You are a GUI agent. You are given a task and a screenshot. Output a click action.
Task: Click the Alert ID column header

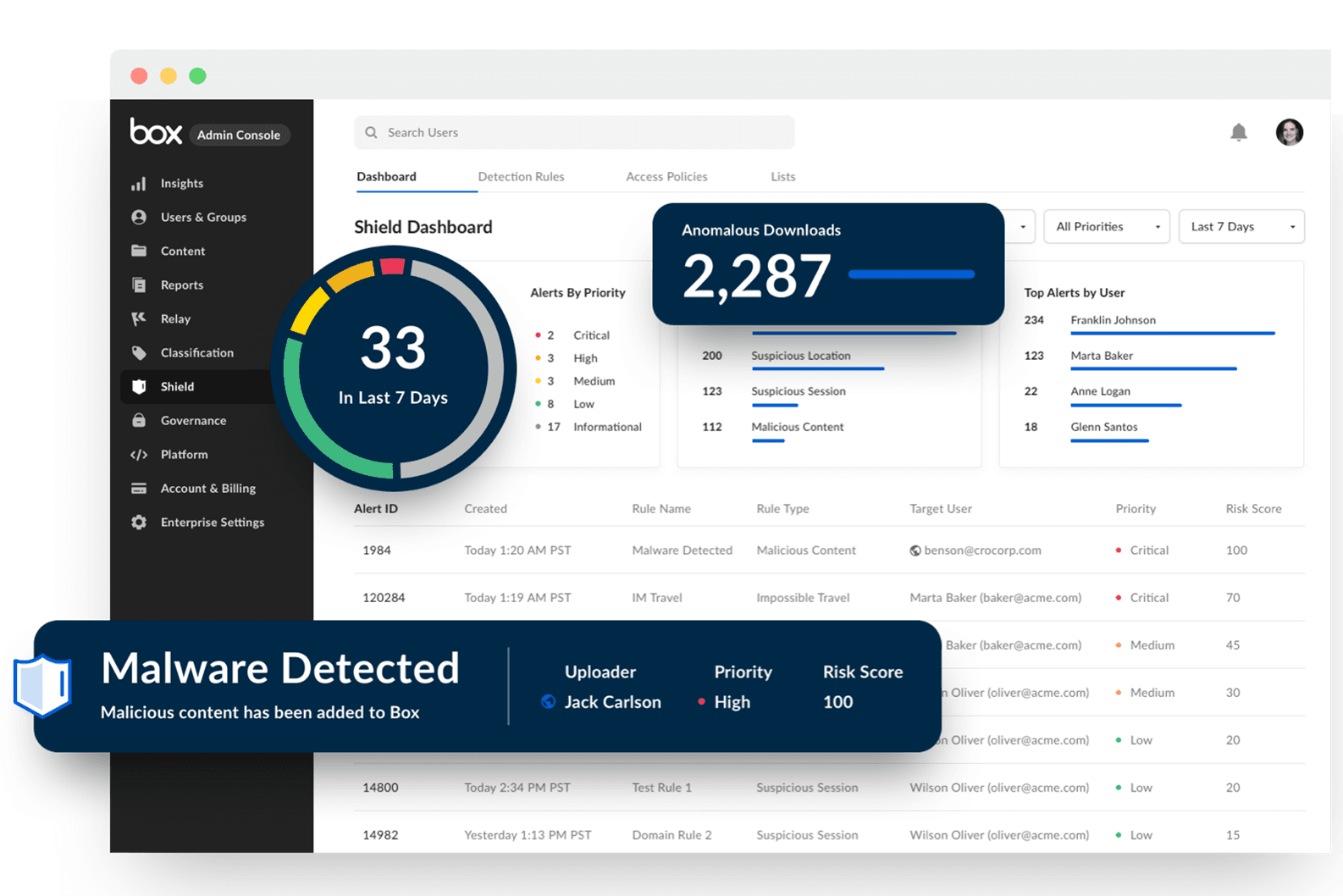[376, 509]
